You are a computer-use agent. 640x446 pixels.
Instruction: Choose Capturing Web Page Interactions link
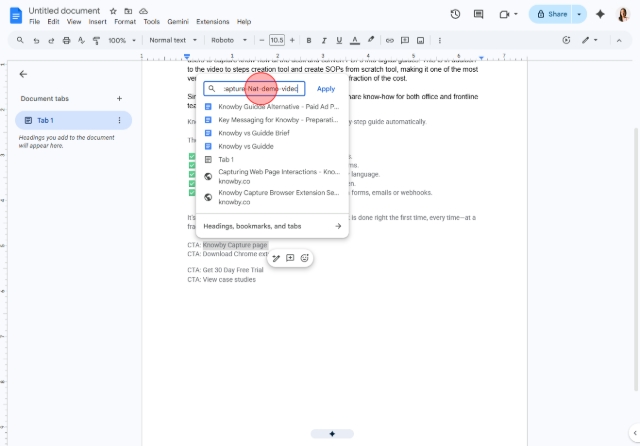pyautogui.click(x=272, y=176)
